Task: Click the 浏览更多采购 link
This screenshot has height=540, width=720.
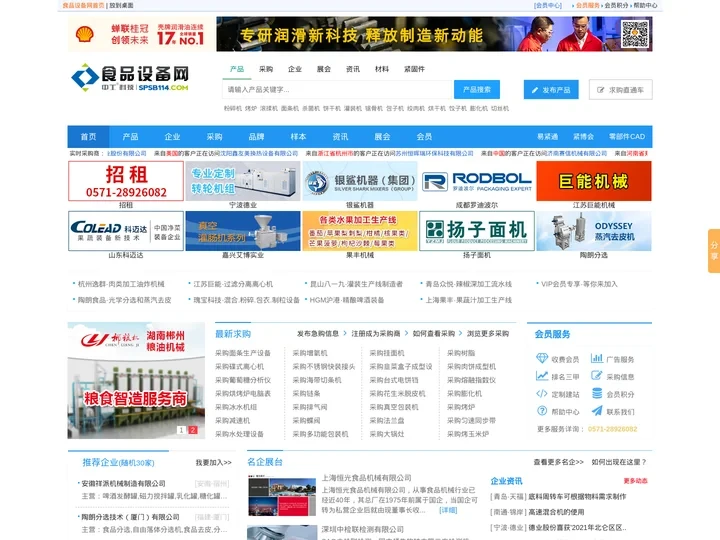Action: click(488, 334)
